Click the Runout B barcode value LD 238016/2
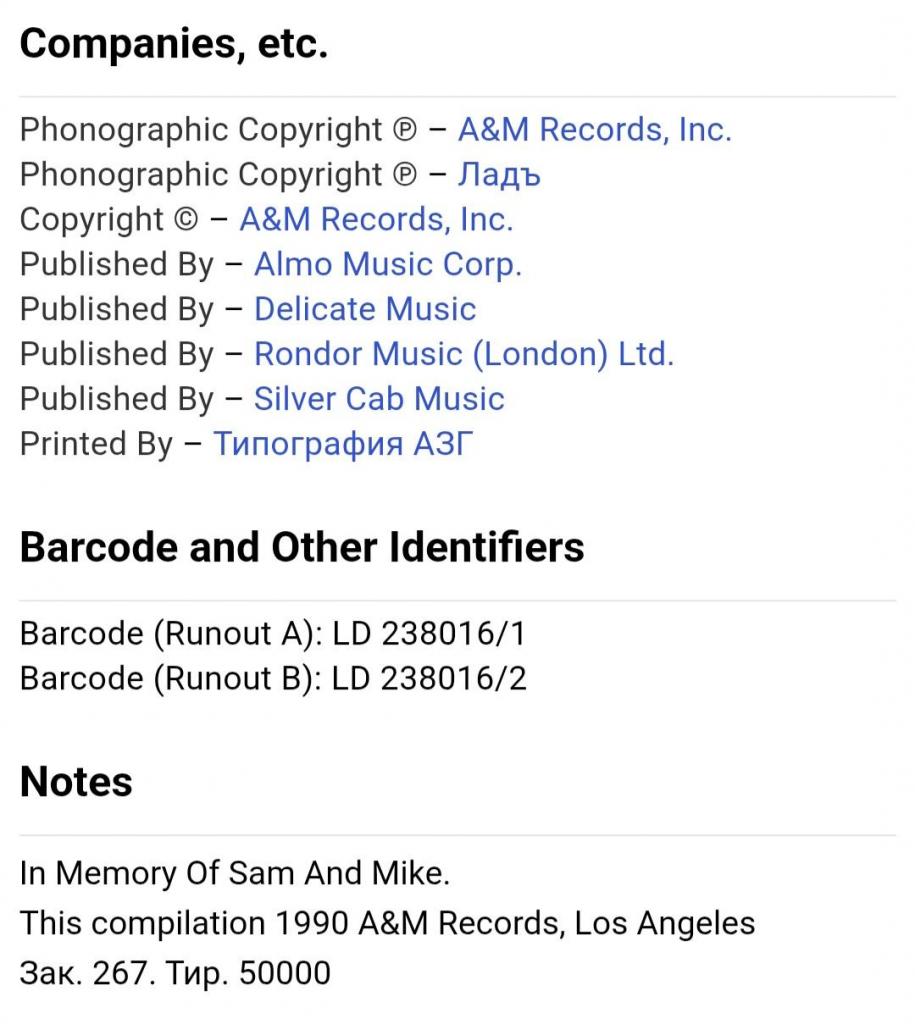The height and width of the screenshot is (1024, 915). (x=429, y=679)
